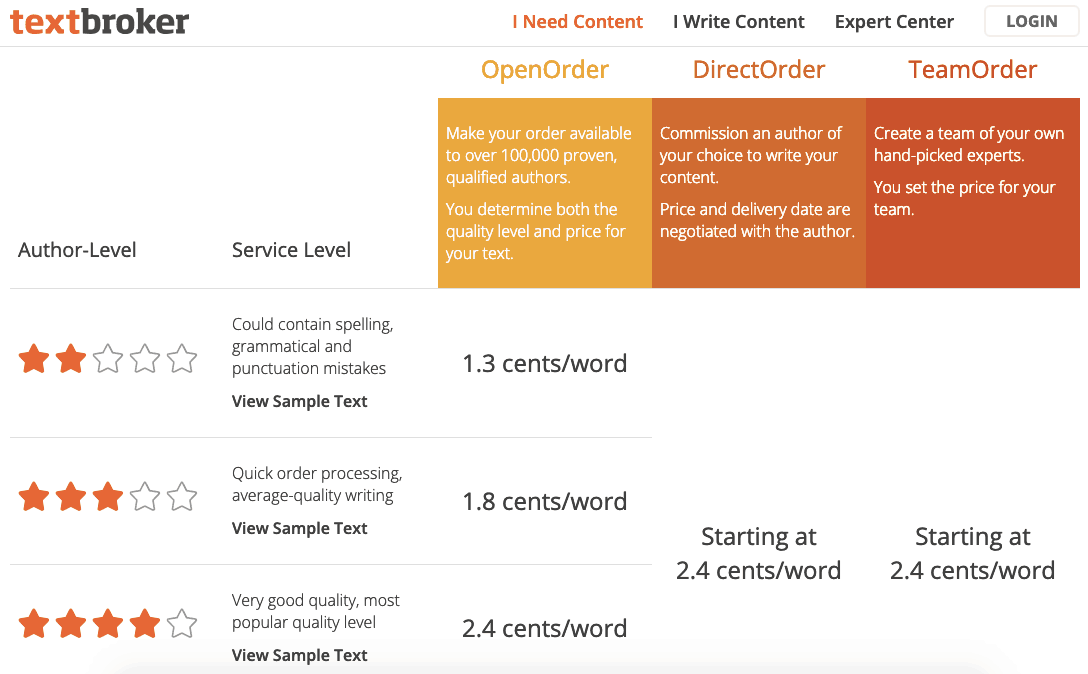Screen dimensions: 1088x674
Task: Go to the Expert Center
Action: (x=894, y=22)
